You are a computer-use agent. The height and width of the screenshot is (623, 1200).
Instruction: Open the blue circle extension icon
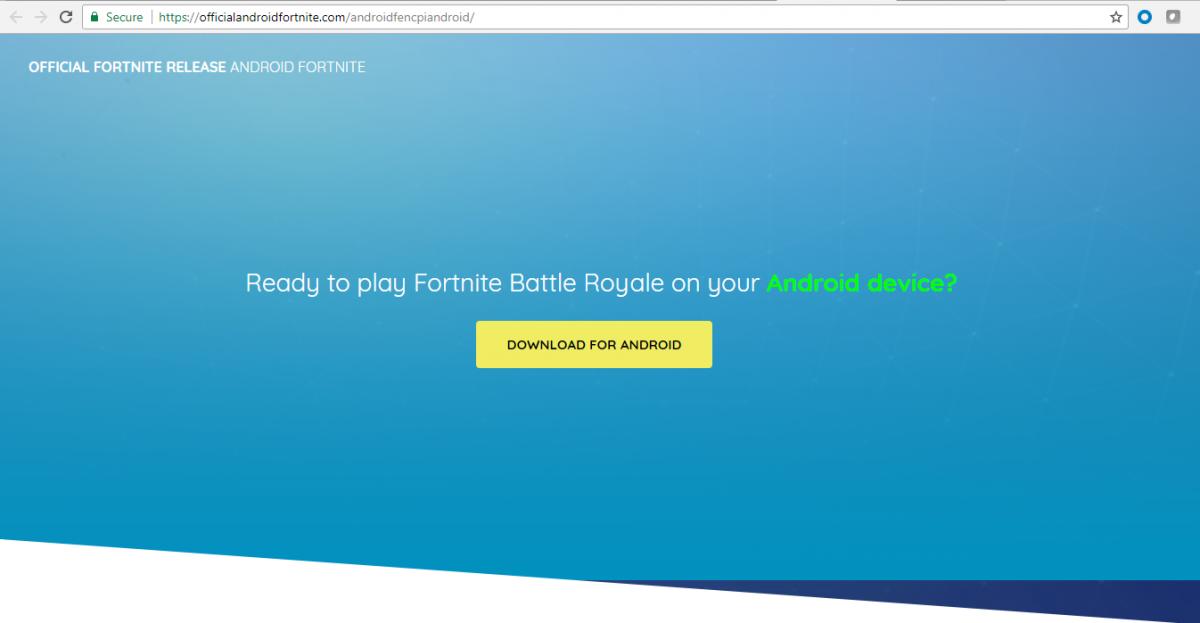point(1146,17)
